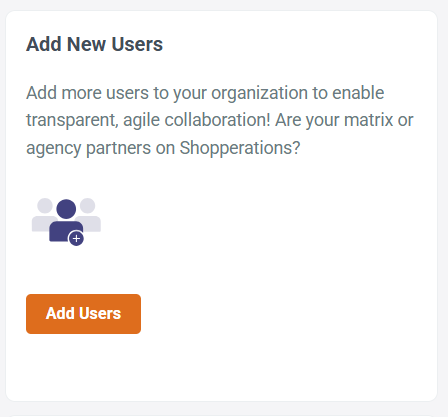Click the purple person's head circle
The width and height of the screenshot is (448, 417).
(x=66, y=209)
